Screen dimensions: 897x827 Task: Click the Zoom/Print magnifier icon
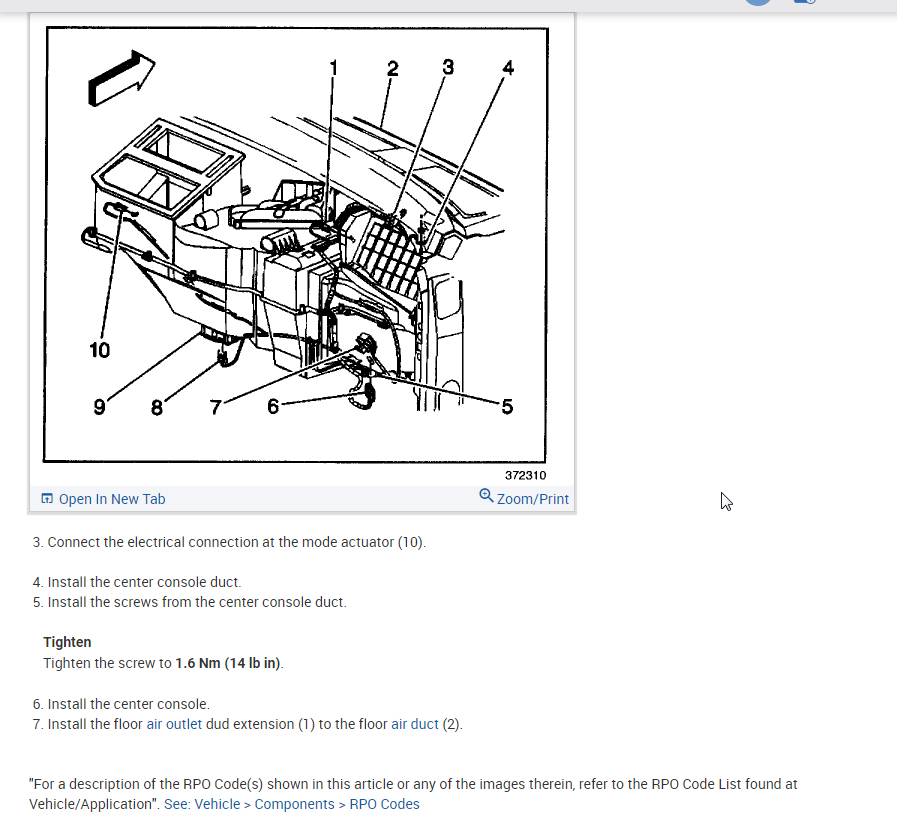click(486, 495)
